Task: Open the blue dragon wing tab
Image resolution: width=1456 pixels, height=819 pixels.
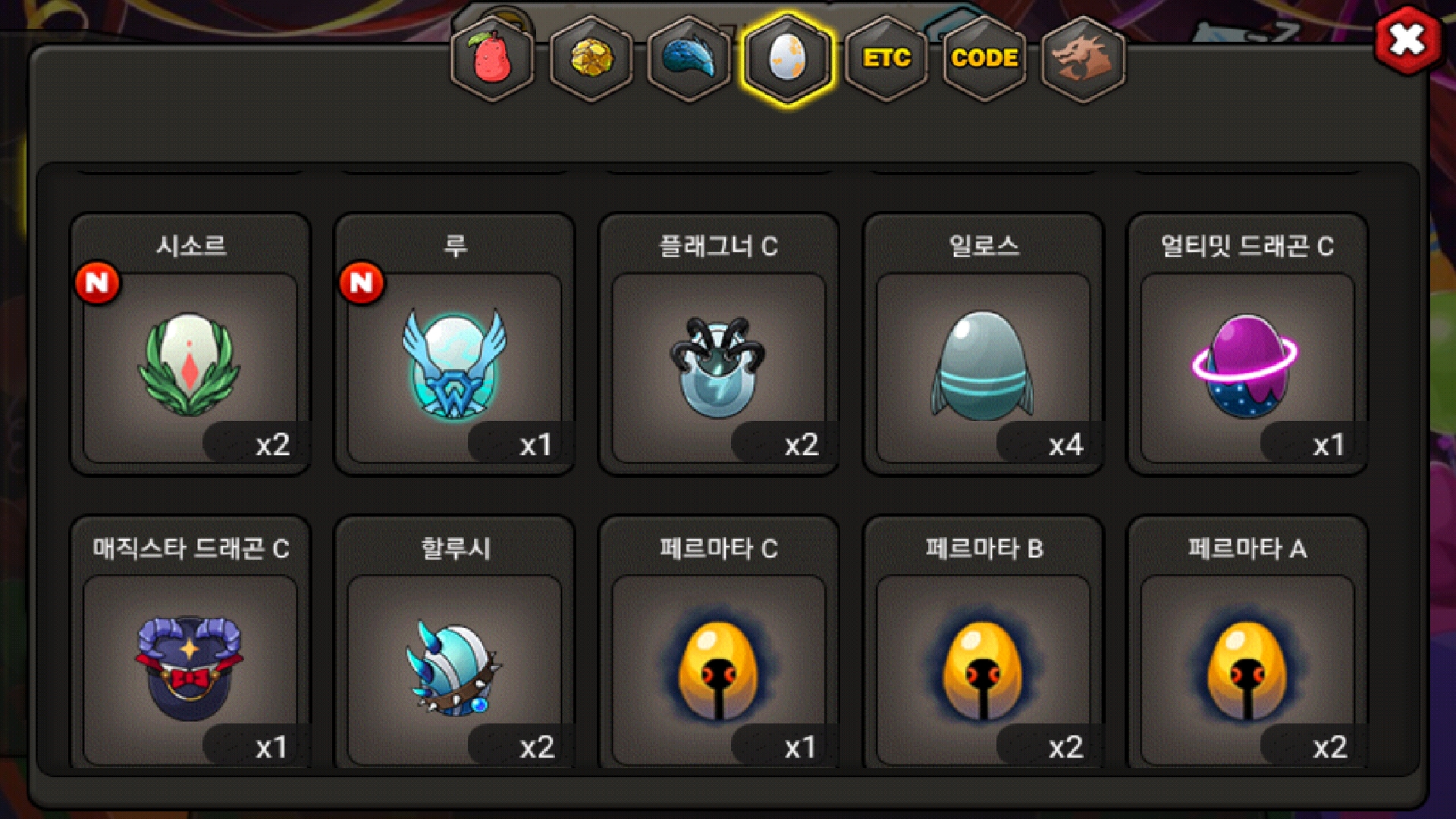Action: [689, 58]
